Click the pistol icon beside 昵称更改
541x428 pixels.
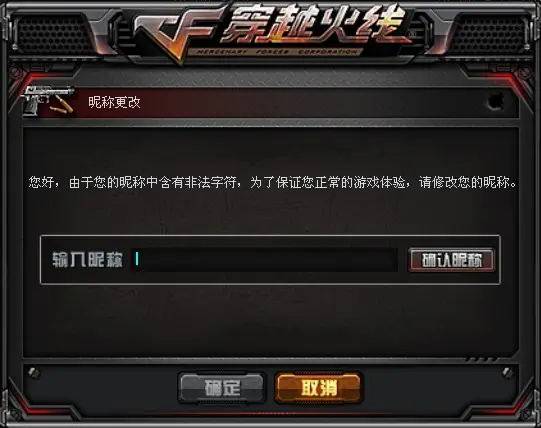point(48,100)
